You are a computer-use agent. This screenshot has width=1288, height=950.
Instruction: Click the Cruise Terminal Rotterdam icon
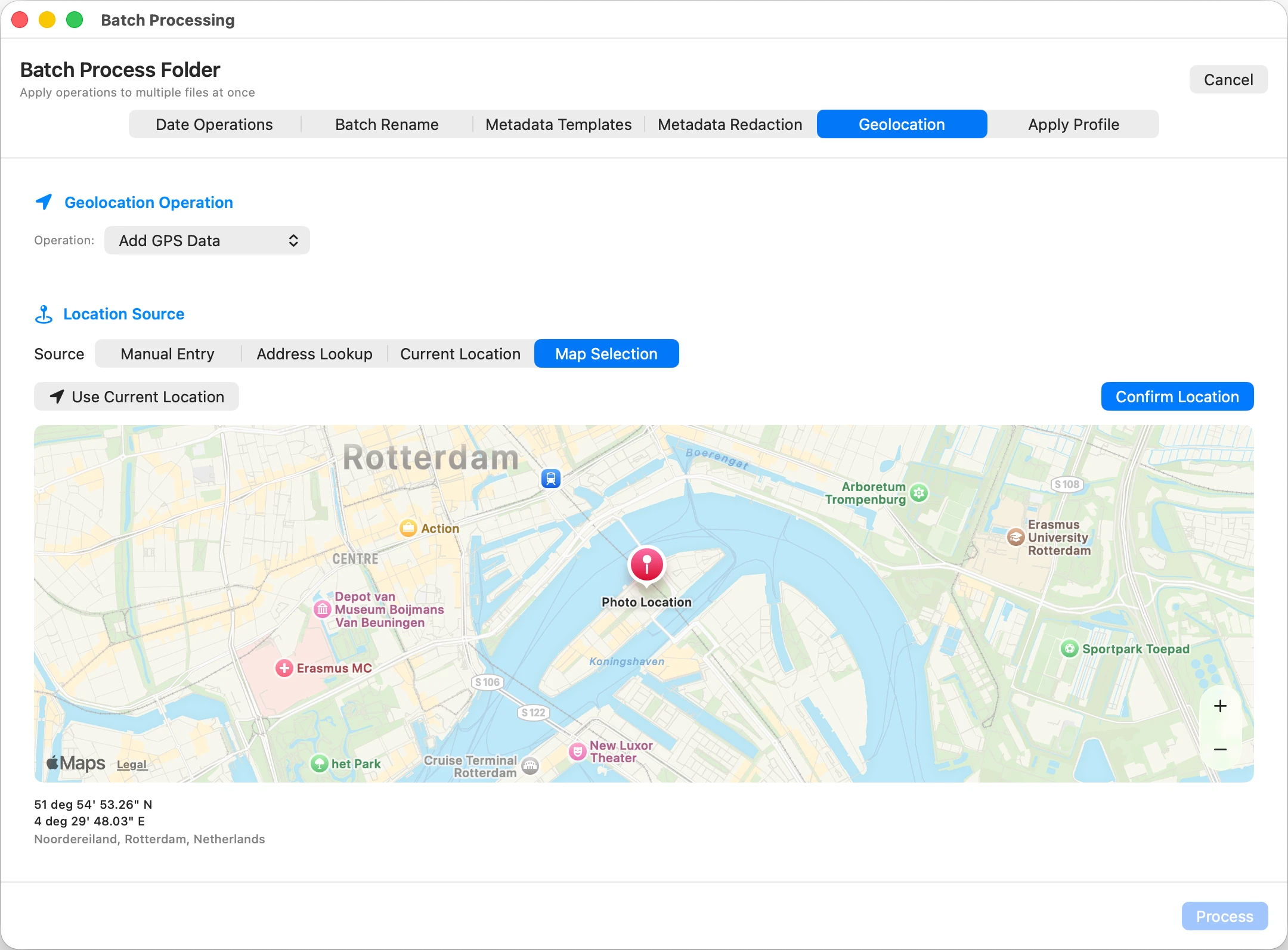[530, 766]
